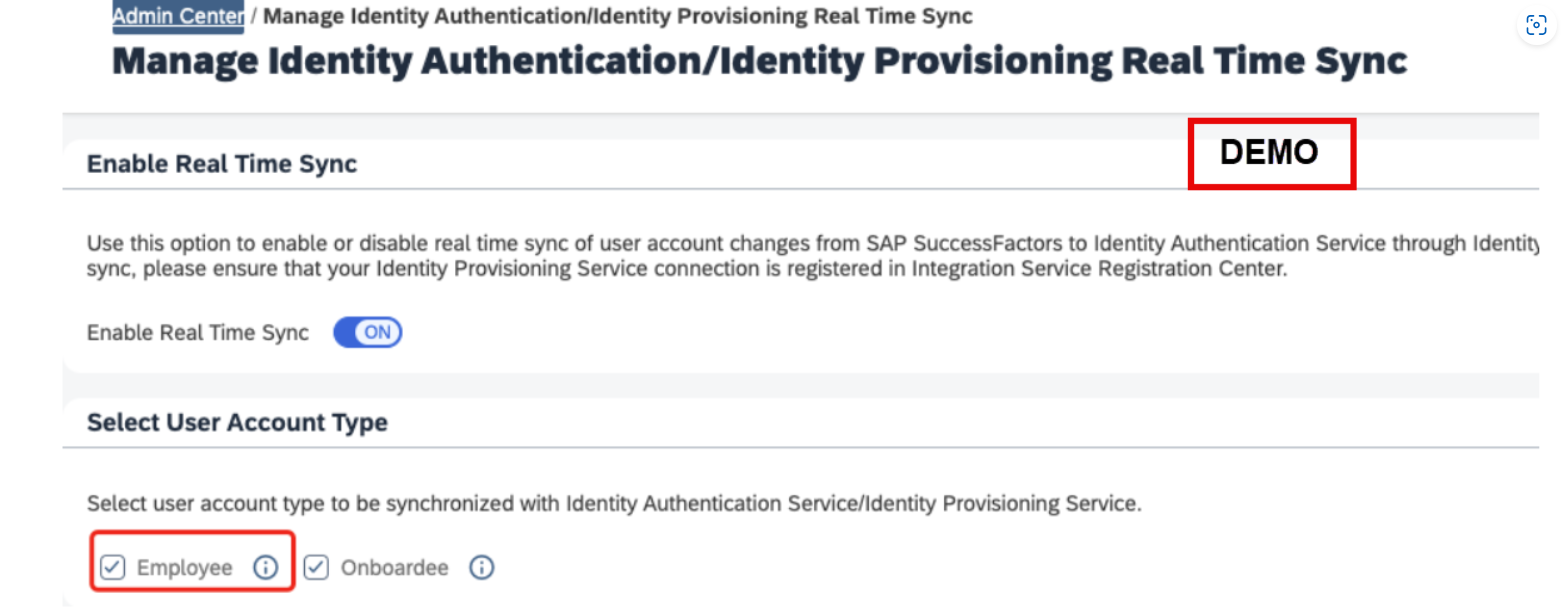Click the real time sync description paragraph
The width and height of the screenshot is (1561, 608).
(812, 256)
